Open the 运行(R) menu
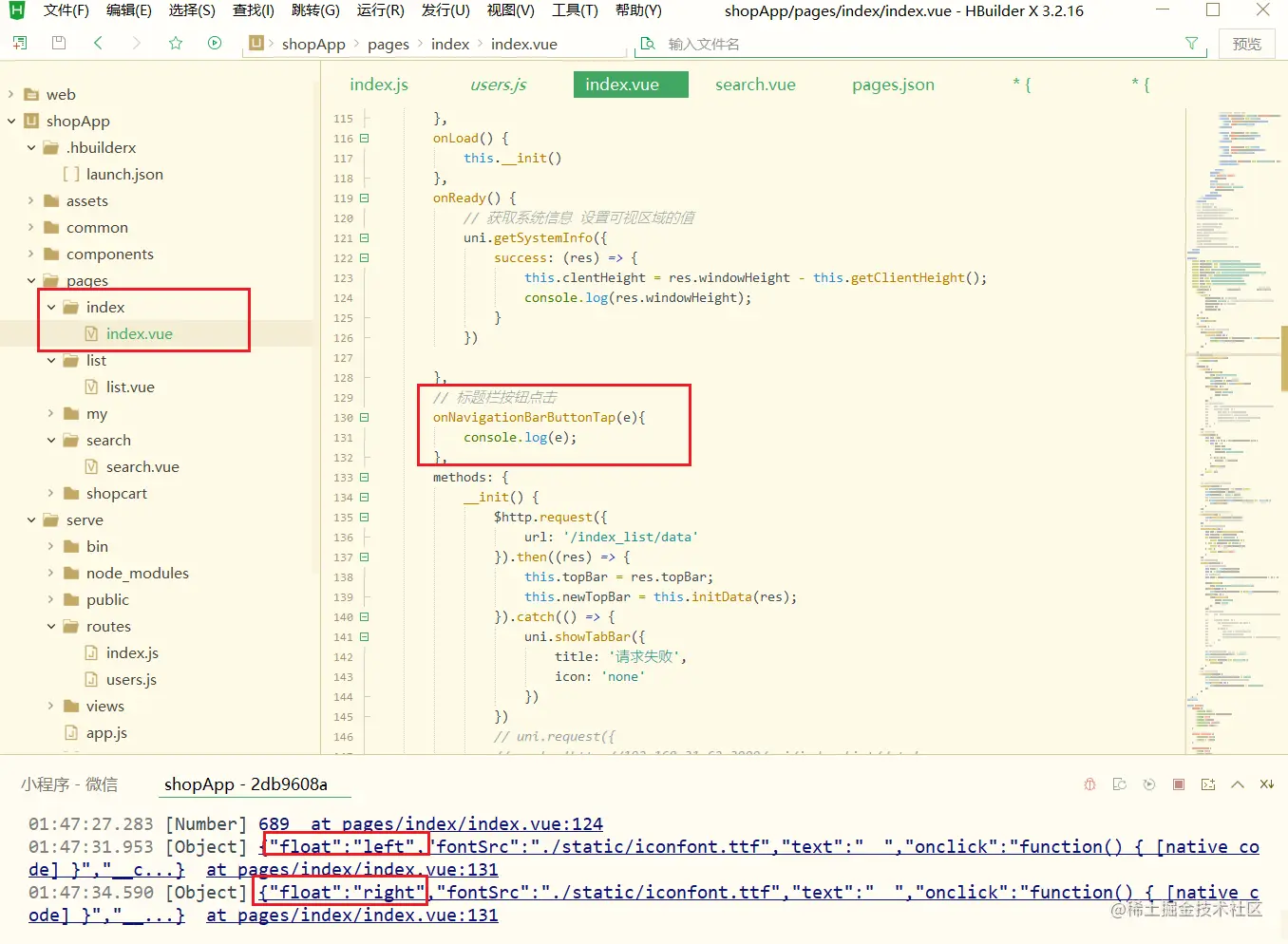Screen dimensions: 1288x944 click(381, 10)
